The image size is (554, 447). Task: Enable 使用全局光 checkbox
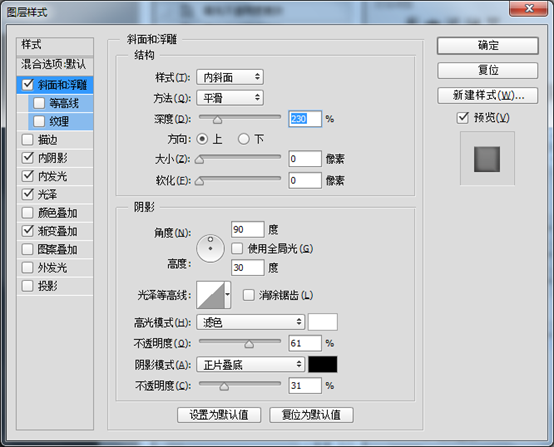coord(237,248)
